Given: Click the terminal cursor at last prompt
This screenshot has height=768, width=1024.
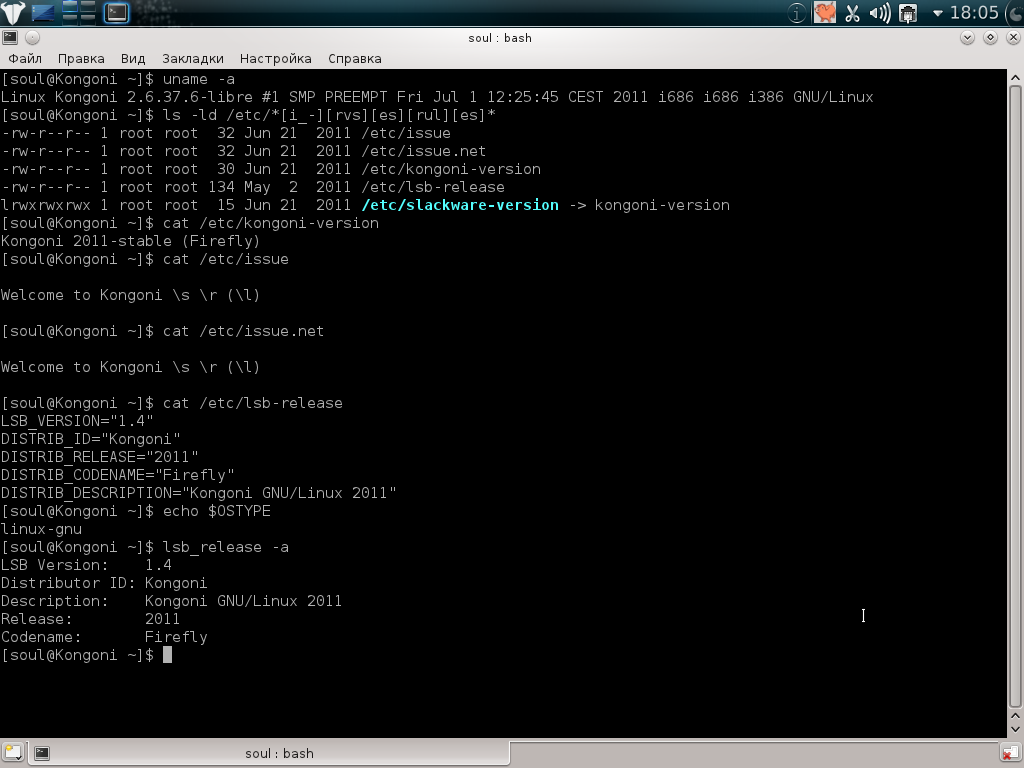Looking at the screenshot, I should (167, 655).
